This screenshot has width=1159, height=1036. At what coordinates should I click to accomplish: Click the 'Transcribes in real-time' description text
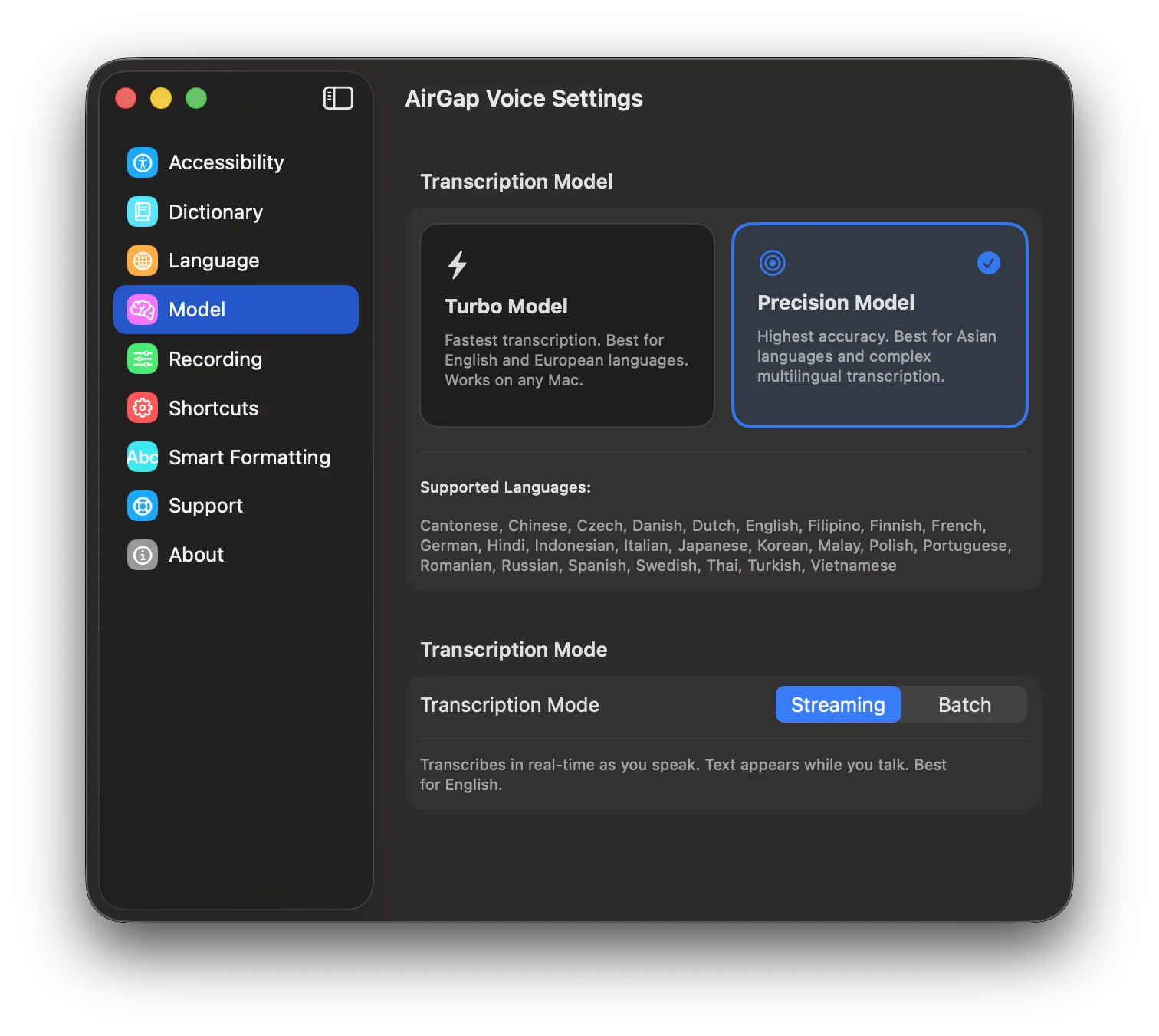[x=683, y=775]
